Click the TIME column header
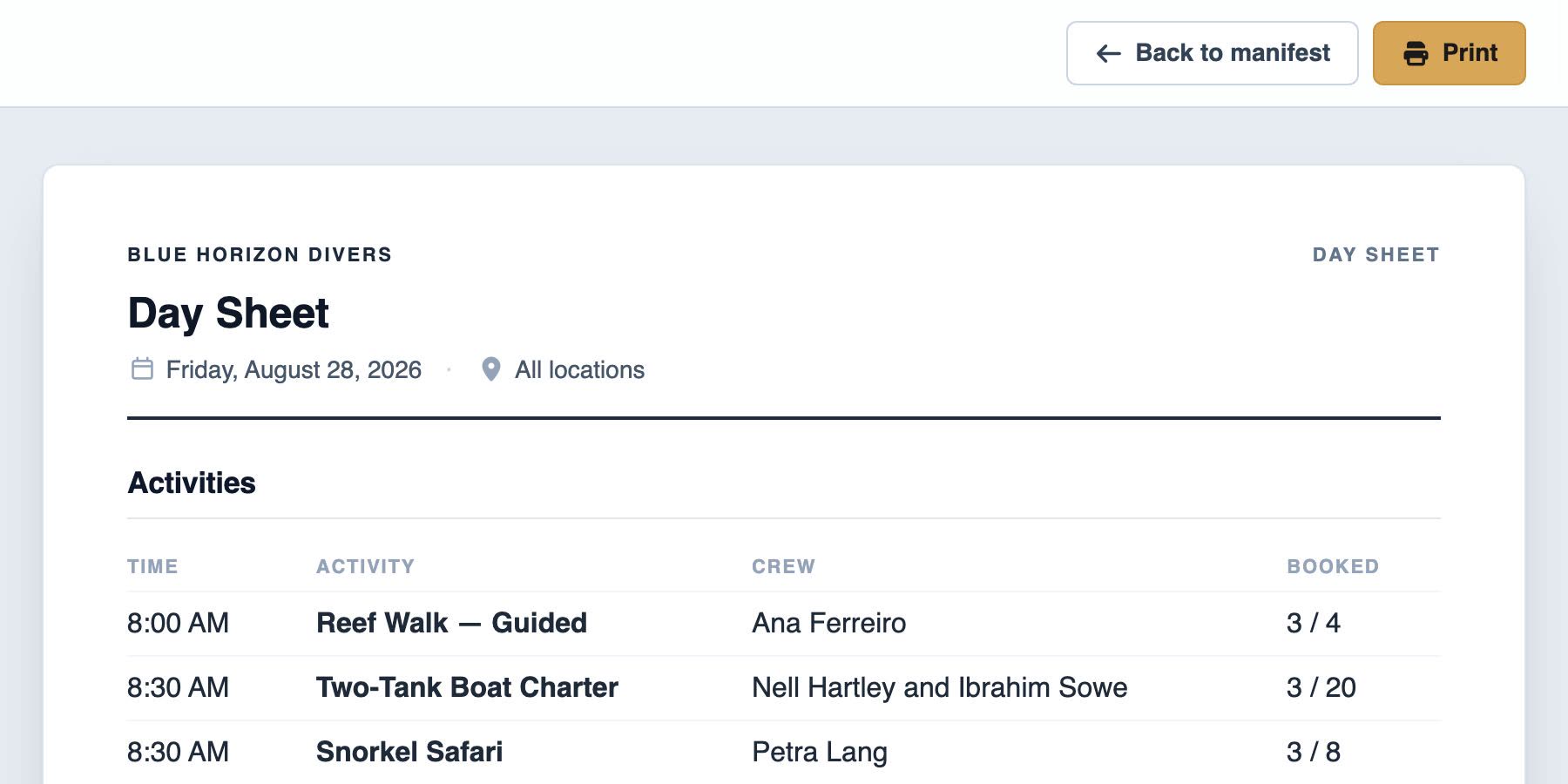 152,566
